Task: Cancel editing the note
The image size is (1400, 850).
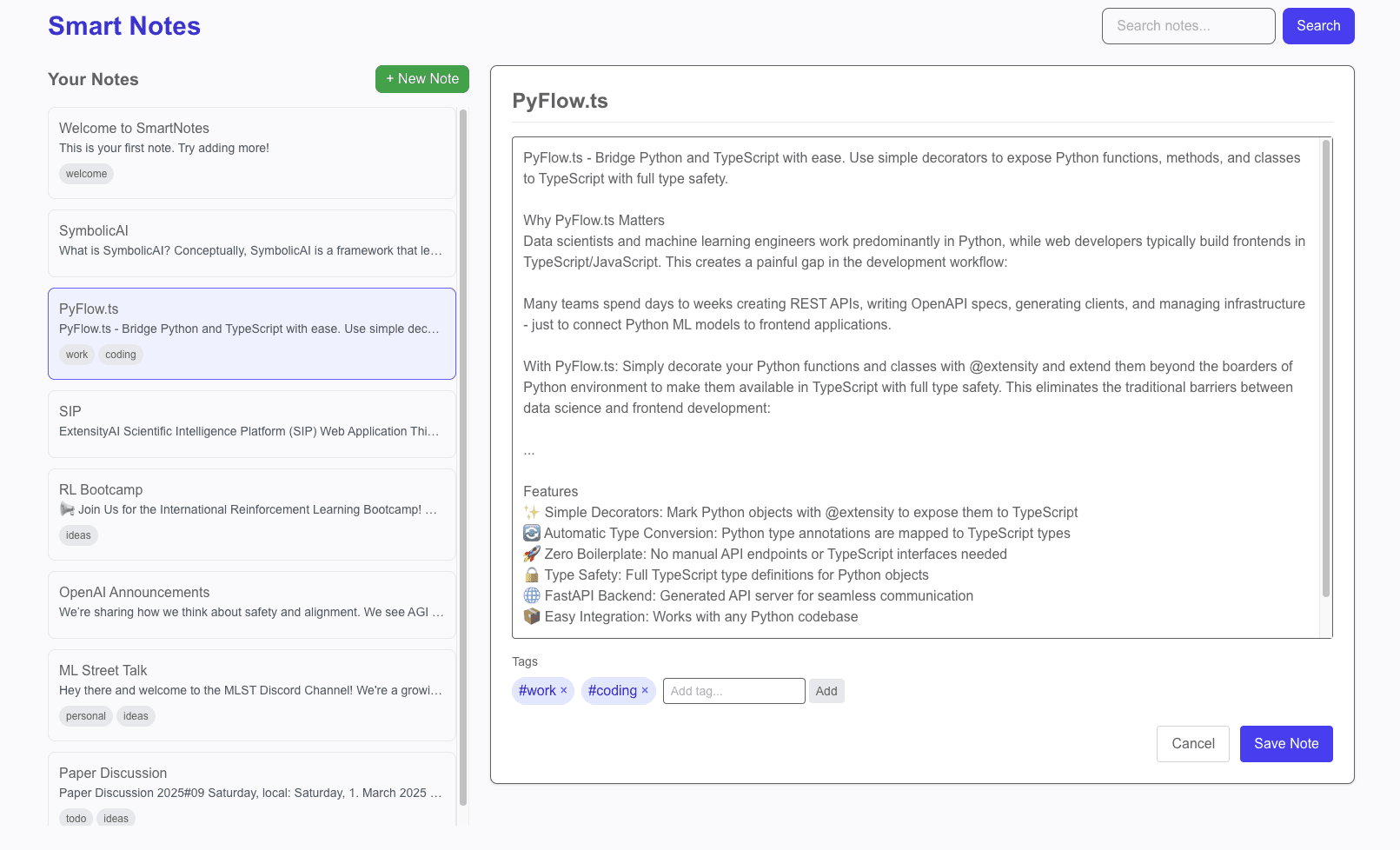Action: coord(1192,744)
